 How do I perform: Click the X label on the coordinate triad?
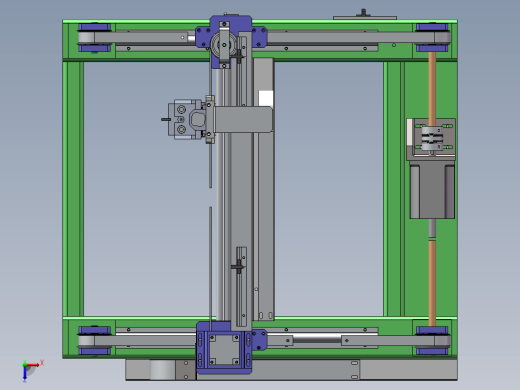coord(42,362)
